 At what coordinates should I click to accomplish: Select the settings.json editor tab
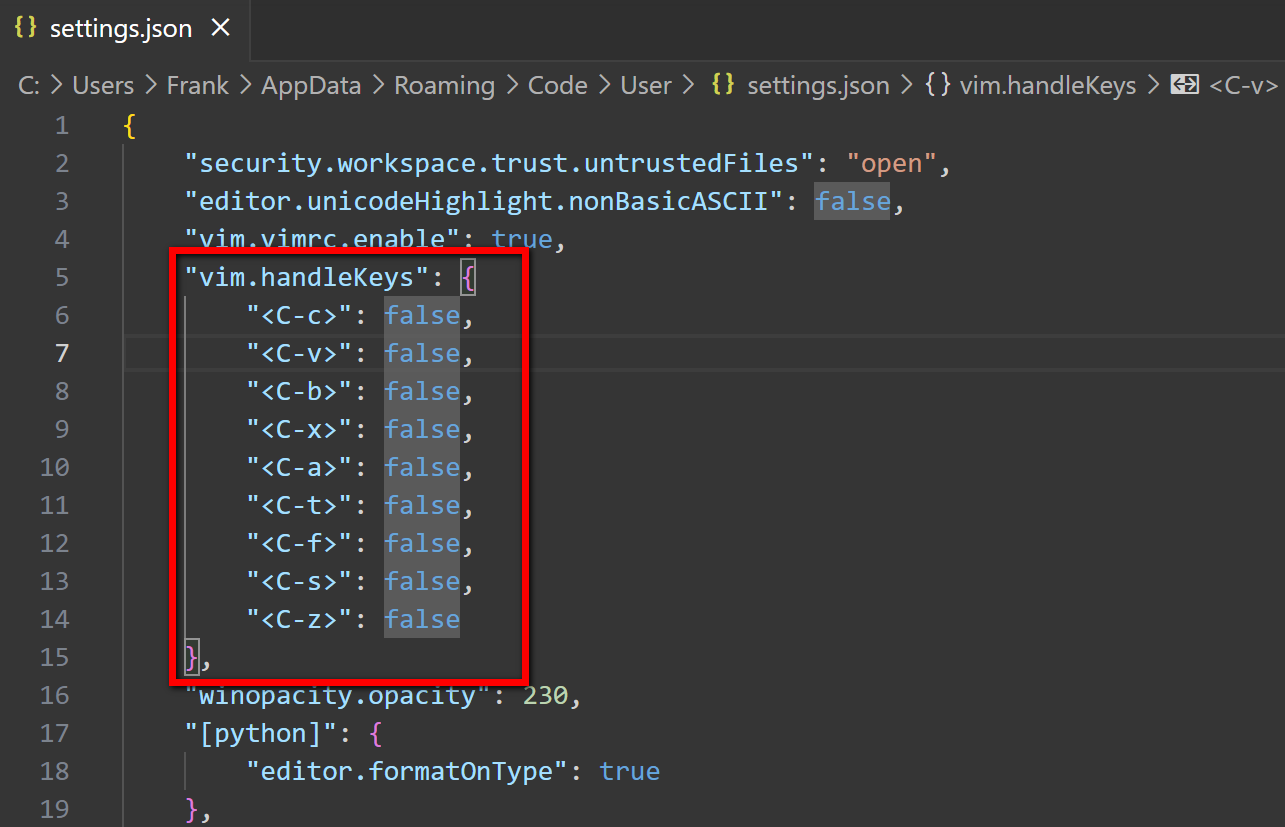point(124,28)
